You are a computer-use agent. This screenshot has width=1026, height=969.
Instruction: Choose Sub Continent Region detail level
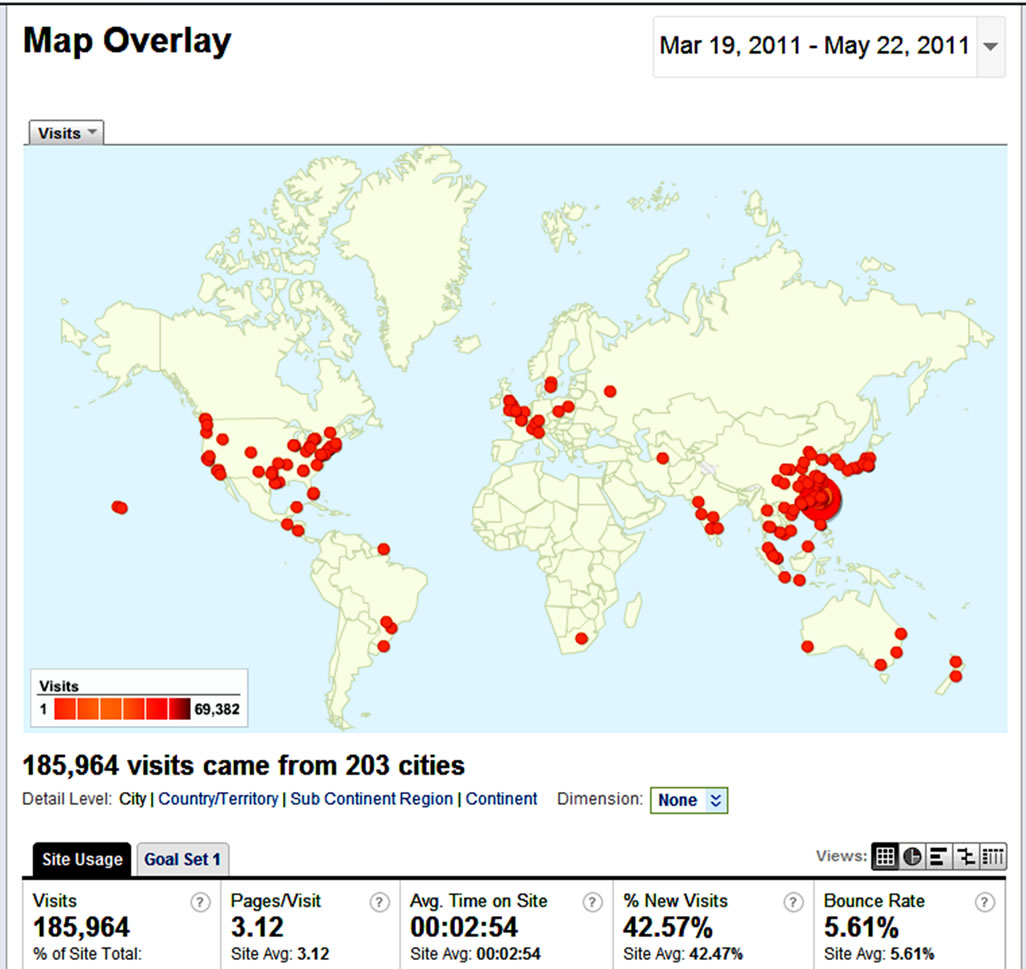tap(372, 799)
